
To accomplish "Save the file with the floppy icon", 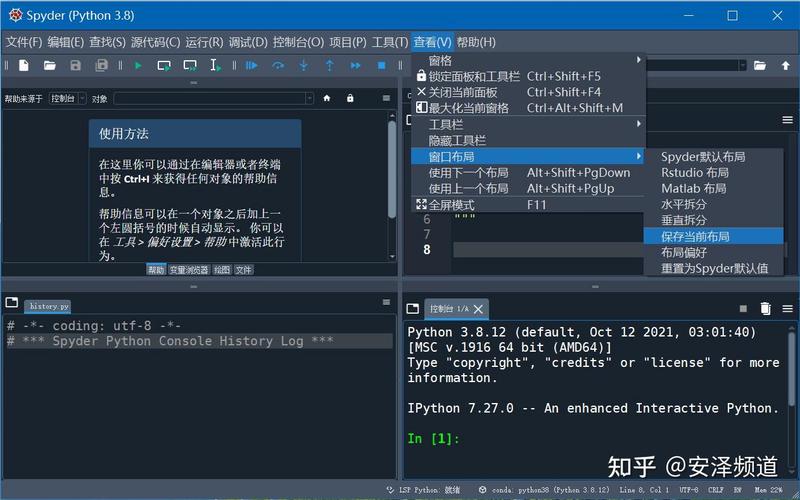I will click(76, 65).
